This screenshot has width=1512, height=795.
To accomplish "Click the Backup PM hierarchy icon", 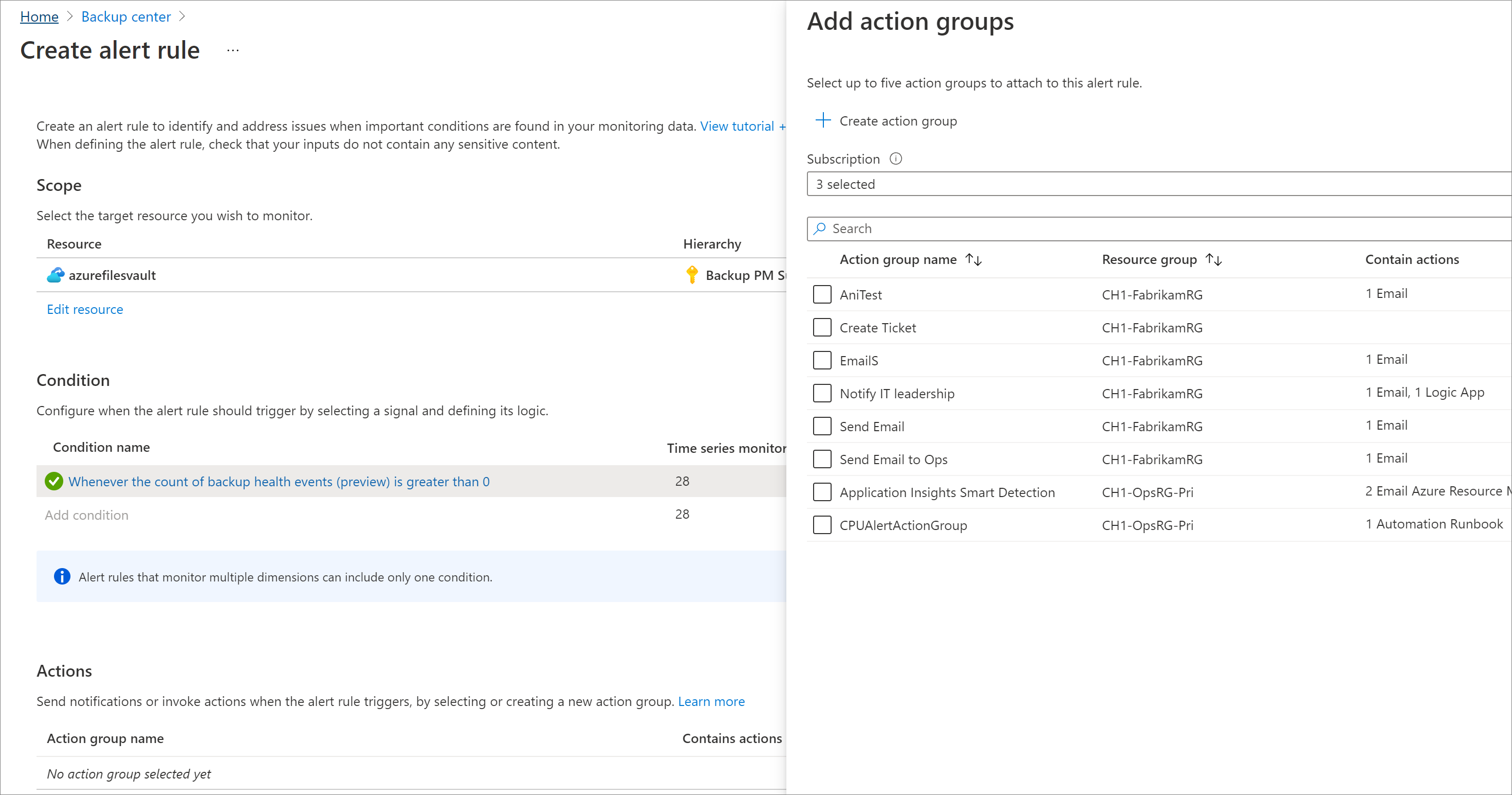I will [692, 275].
